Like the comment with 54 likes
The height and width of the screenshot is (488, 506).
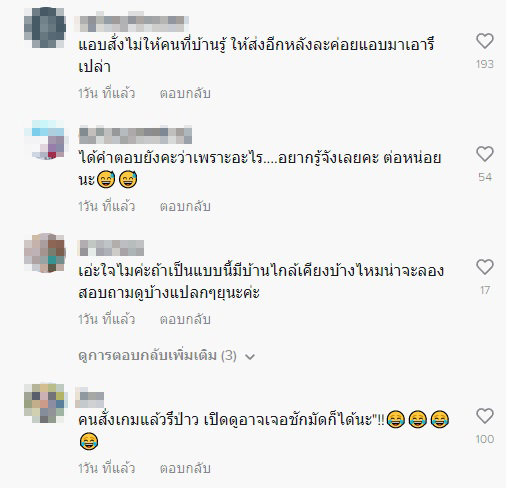pos(485,154)
